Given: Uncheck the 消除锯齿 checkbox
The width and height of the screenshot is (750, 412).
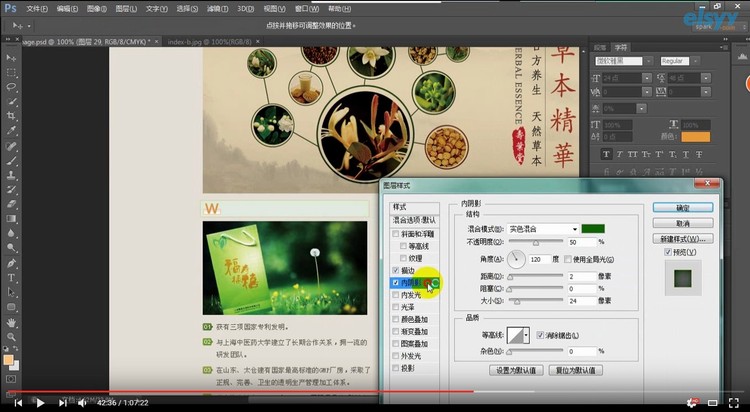Looking at the screenshot, I should click(x=540, y=335).
